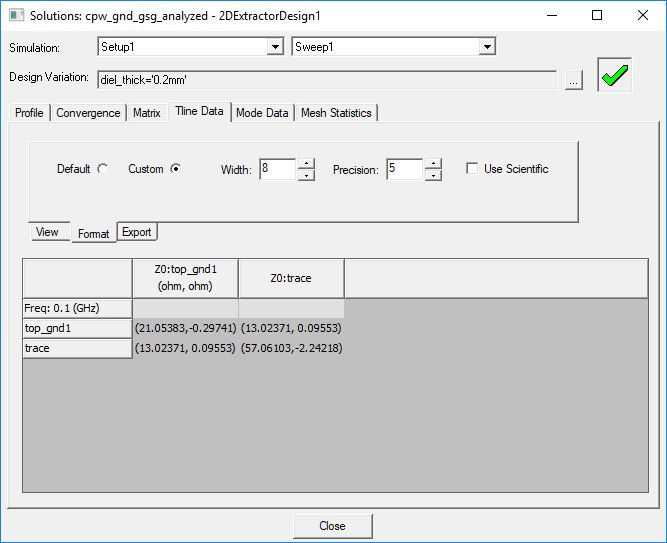Switch to the Mode Data tab
Viewport: 667px width, 543px height.
[x=262, y=113]
